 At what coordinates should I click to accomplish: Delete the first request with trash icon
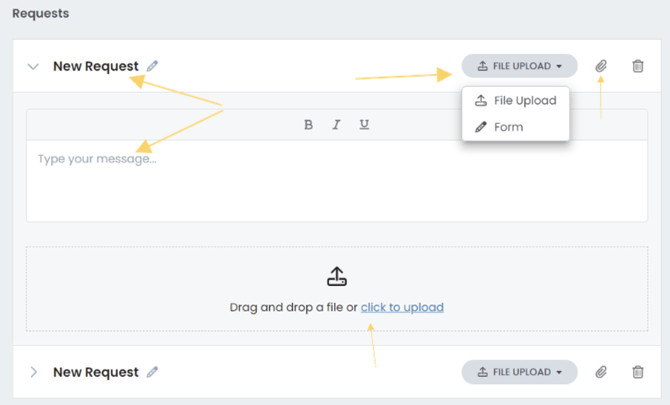tap(638, 66)
